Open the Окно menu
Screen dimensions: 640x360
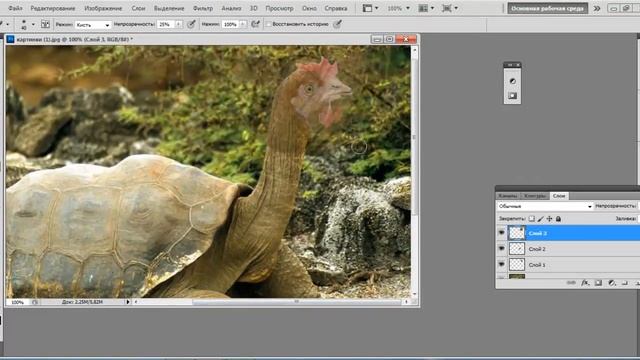[x=309, y=8]
